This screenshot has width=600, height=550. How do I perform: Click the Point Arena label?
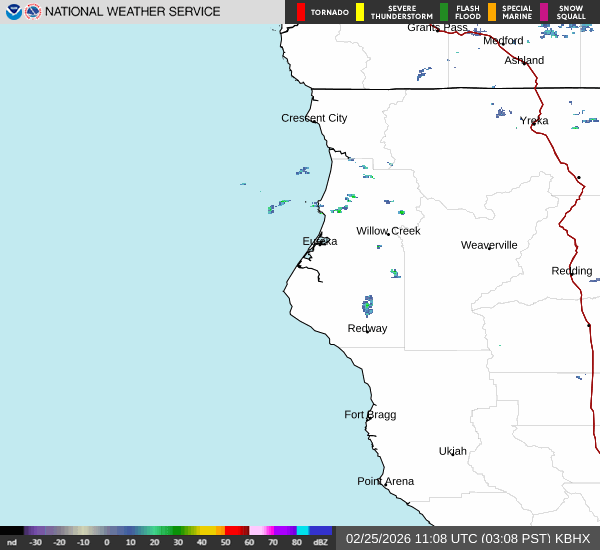[385, 481]
